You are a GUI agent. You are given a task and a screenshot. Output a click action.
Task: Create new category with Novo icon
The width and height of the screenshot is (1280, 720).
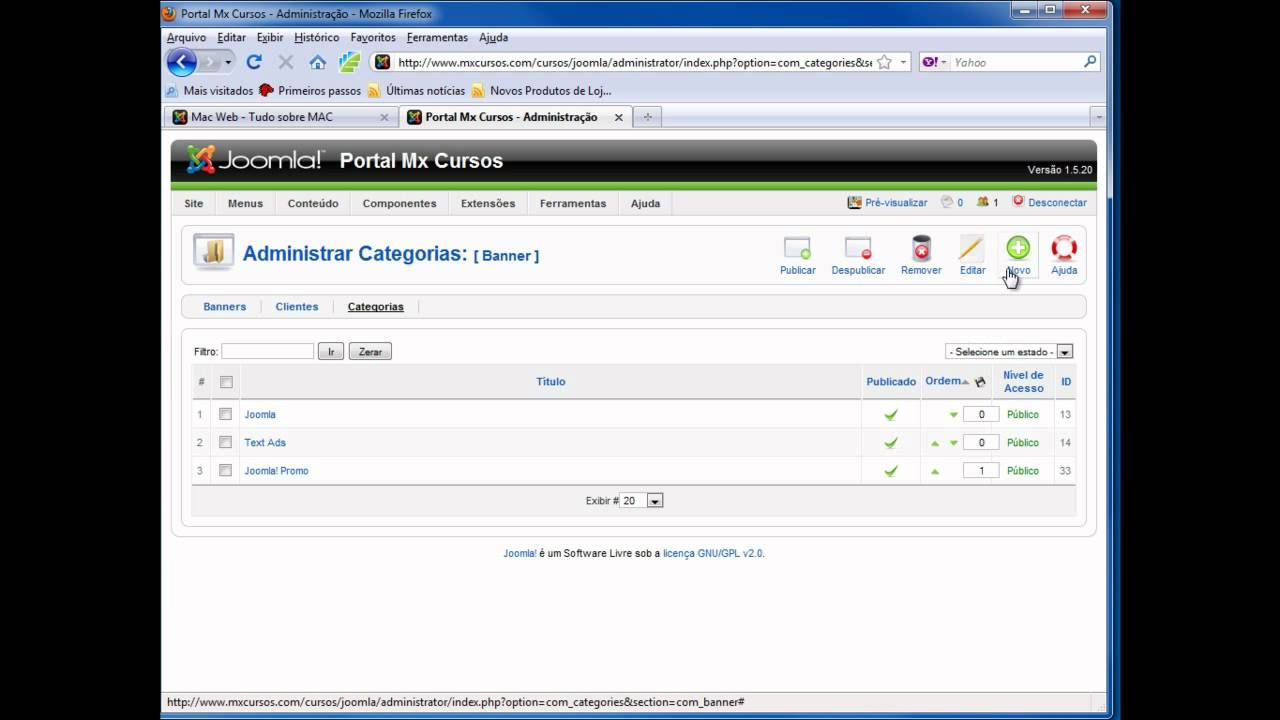[x=1018, y=249]
